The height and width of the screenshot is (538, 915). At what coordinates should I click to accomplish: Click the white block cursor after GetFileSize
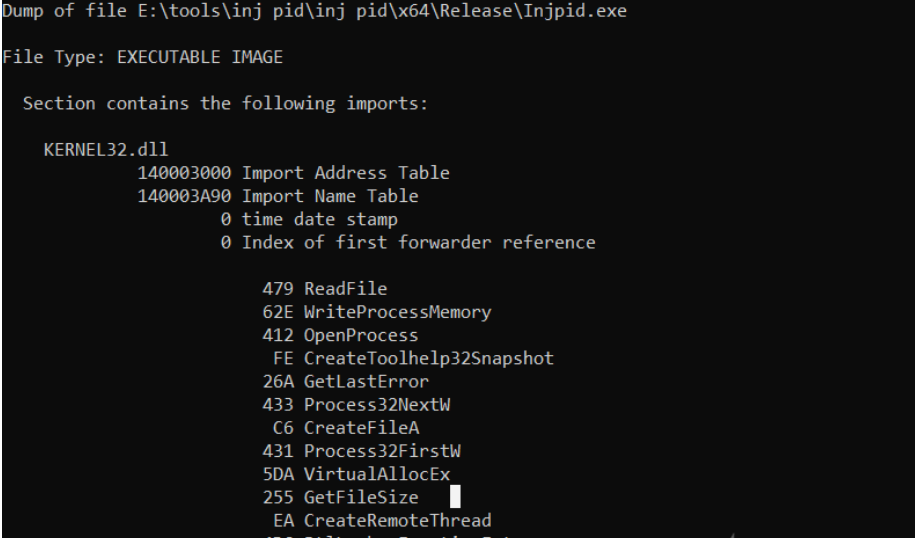pyautogui.click(x=455, y=497)
